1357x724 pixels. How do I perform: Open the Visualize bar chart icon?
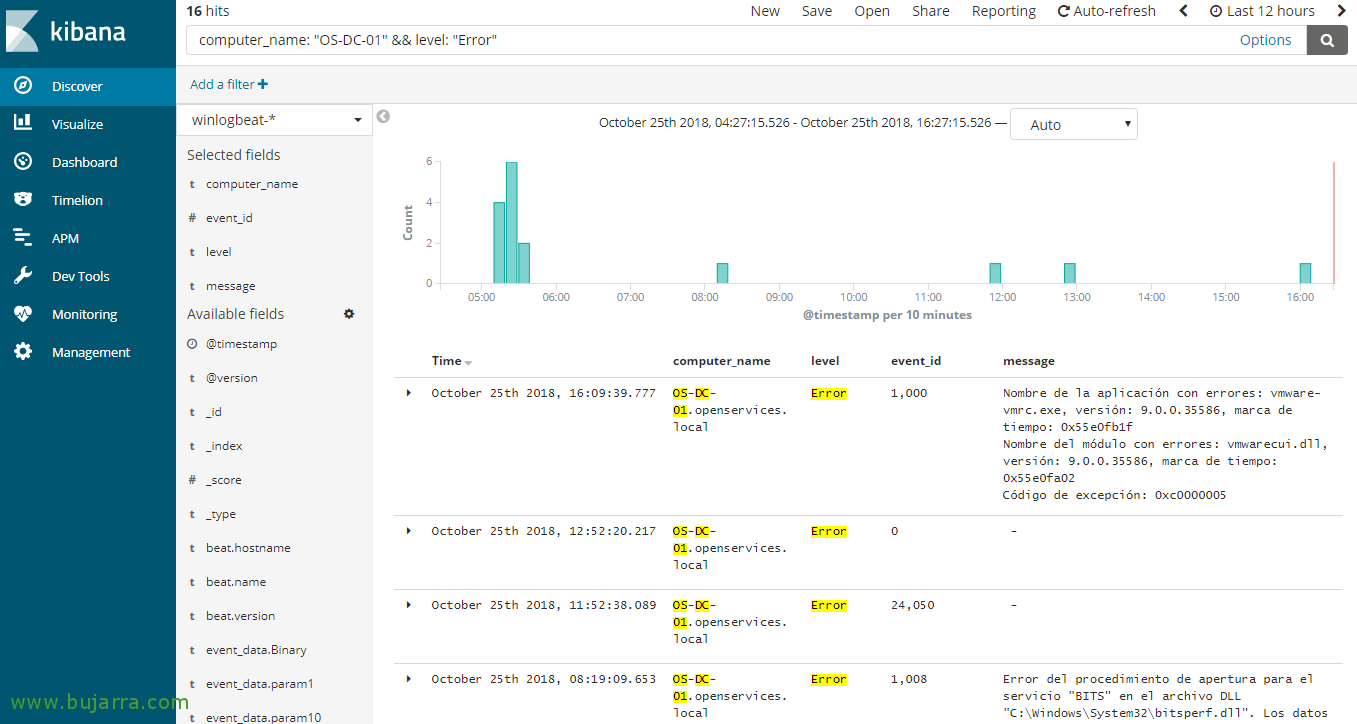click(x=23, y=124)
